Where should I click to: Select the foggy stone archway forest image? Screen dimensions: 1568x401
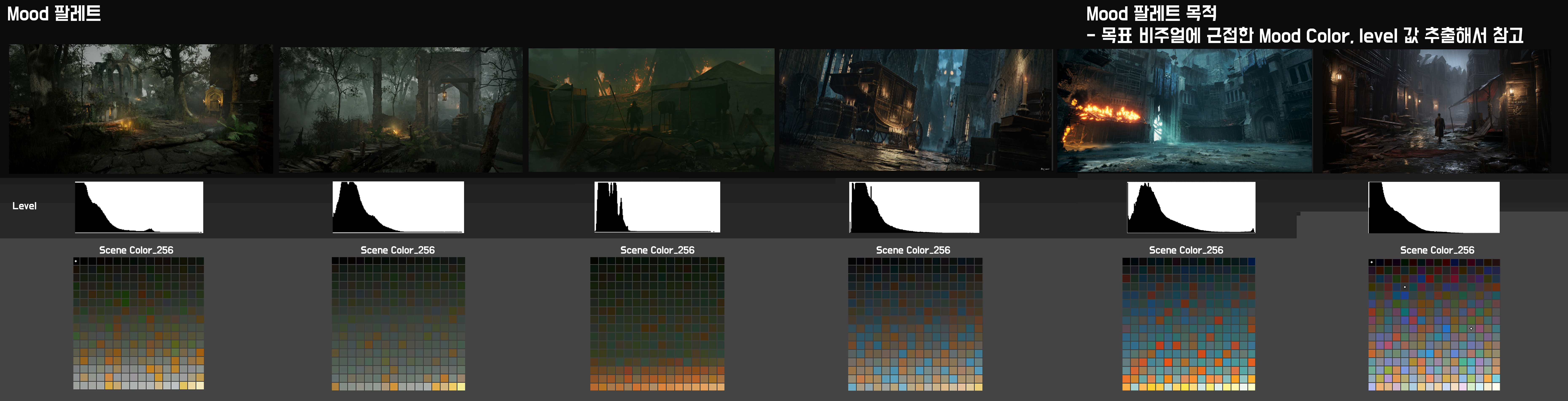401,110
